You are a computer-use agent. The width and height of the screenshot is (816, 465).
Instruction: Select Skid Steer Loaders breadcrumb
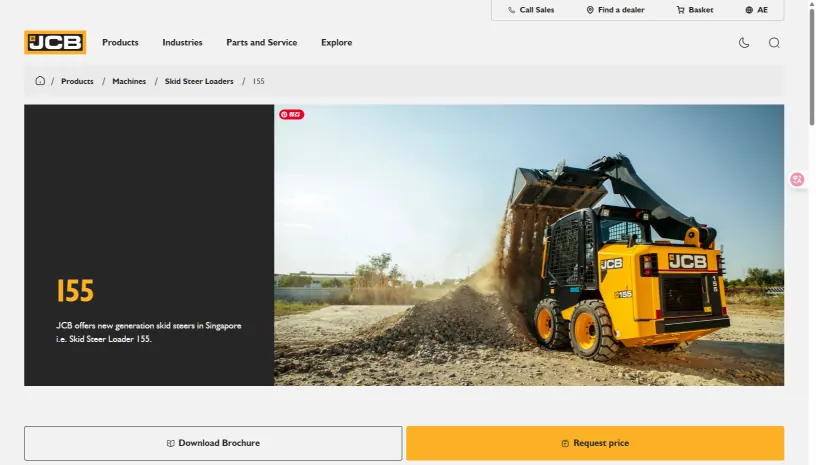(x=199, y=81)
